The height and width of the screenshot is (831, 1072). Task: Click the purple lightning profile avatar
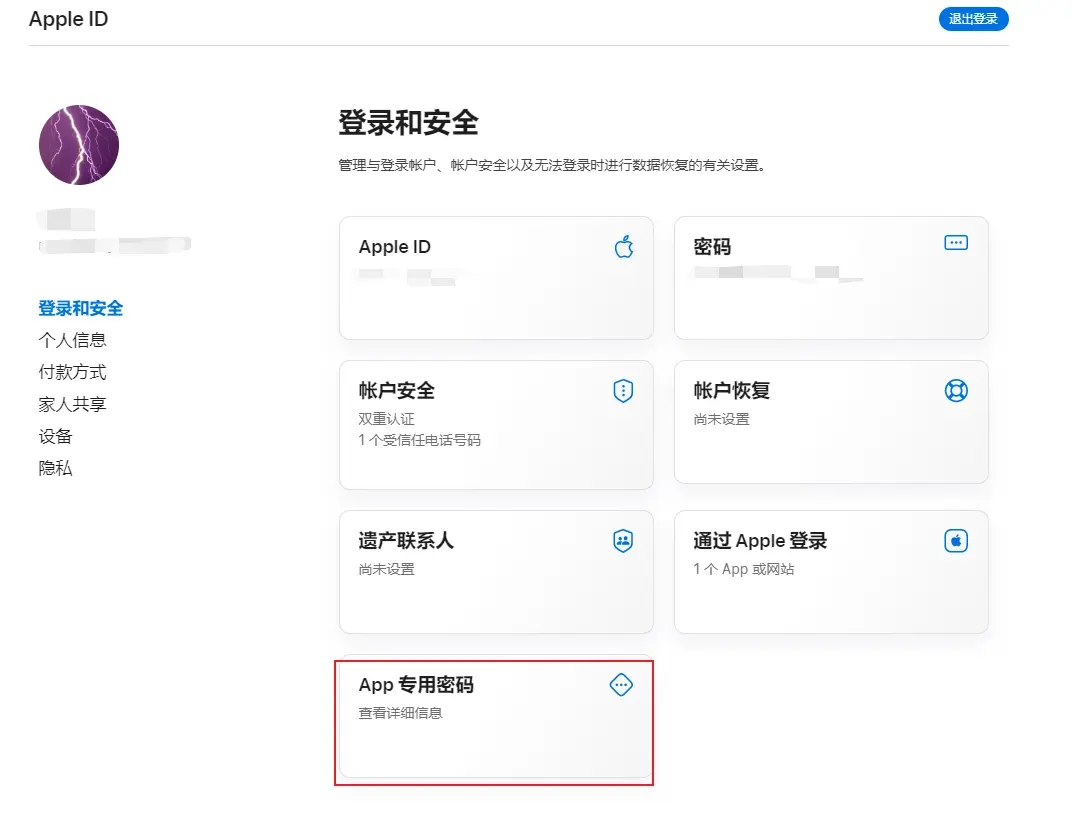[78, 144]
